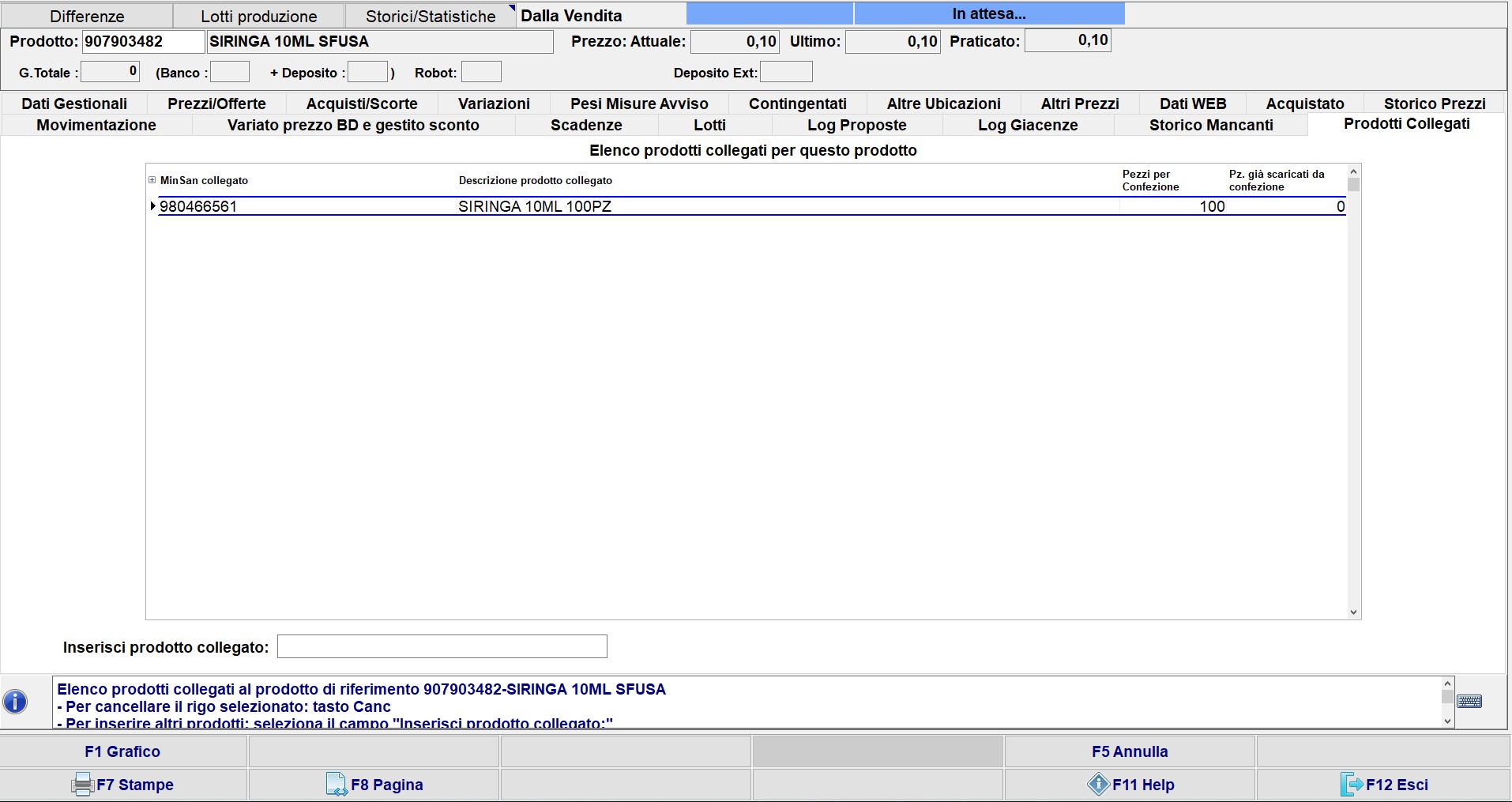
Task: Open the on-screen keyboard icon
Action: pyautogui.click(x=1469, y=702)
